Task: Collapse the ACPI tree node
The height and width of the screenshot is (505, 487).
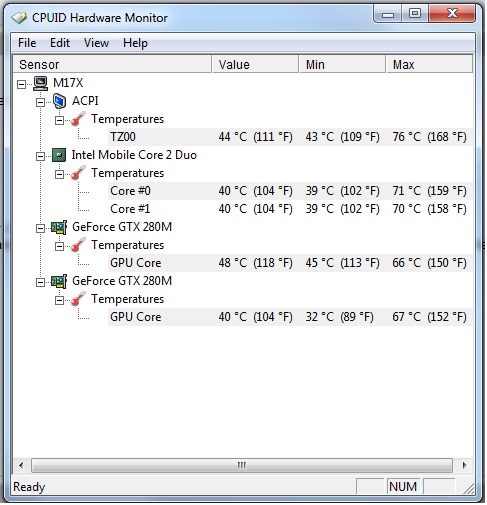Action: tap(40, 102)
